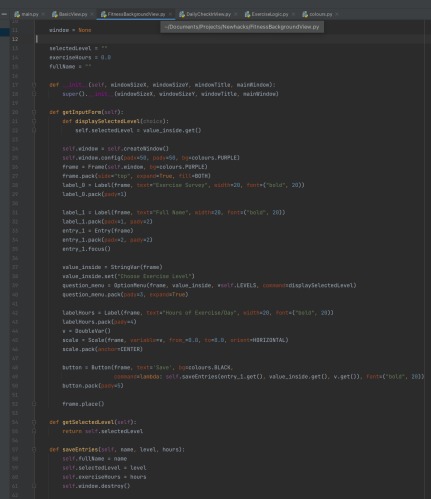Click the Python icon on FitnessBackgroundView.py tab
Viewport: 431px width, 499px height.
click(x=103, y=14)
